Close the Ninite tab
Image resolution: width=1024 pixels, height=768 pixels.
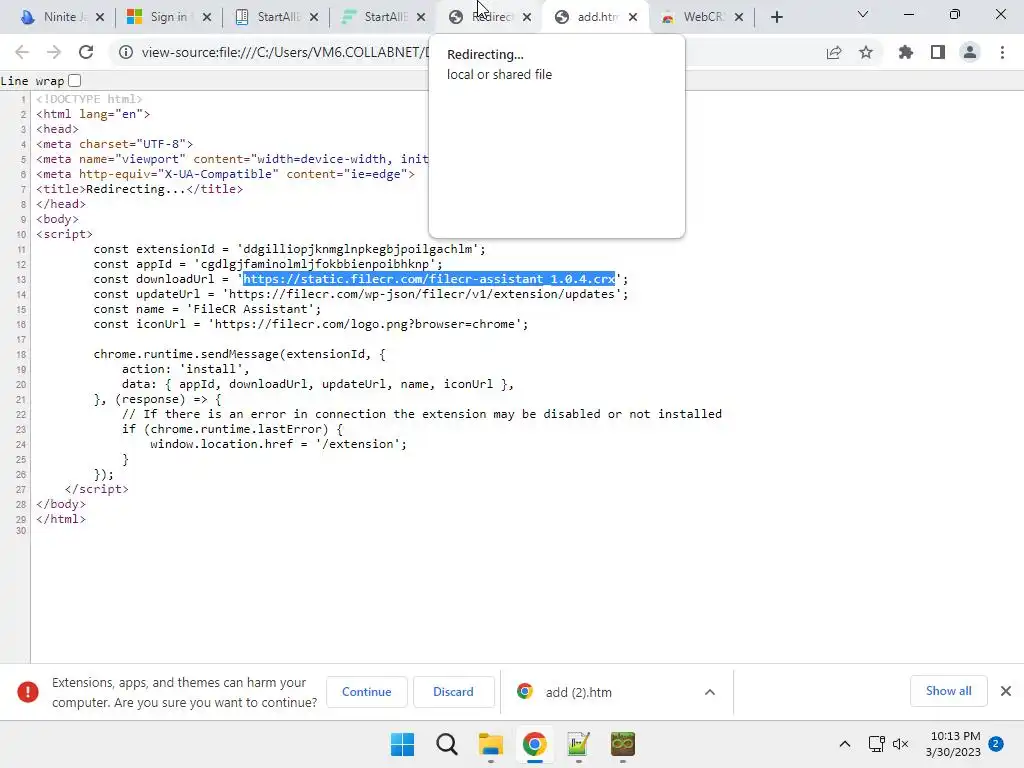pyautogui.click(x=100, y=17)
